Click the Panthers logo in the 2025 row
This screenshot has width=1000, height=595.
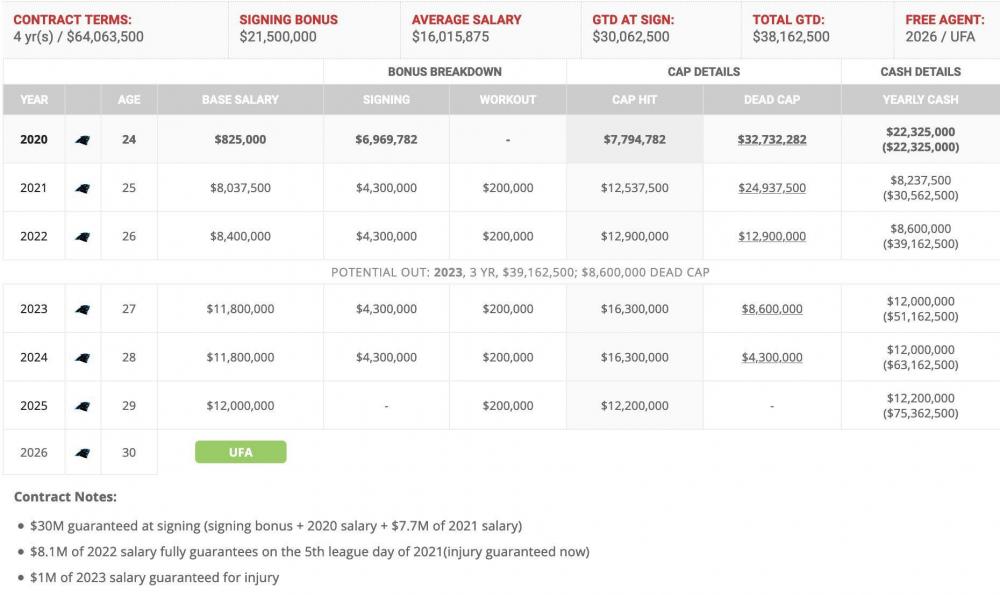pos(82,406)
